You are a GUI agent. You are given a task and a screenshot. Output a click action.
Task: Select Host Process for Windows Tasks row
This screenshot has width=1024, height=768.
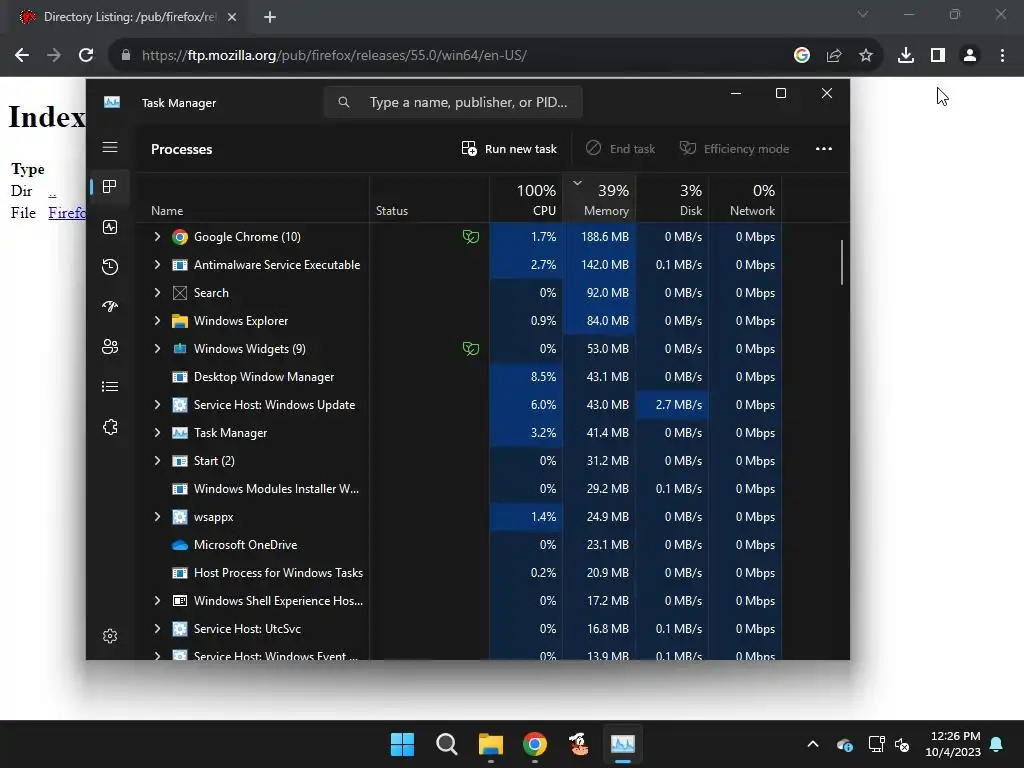(458, 573)
